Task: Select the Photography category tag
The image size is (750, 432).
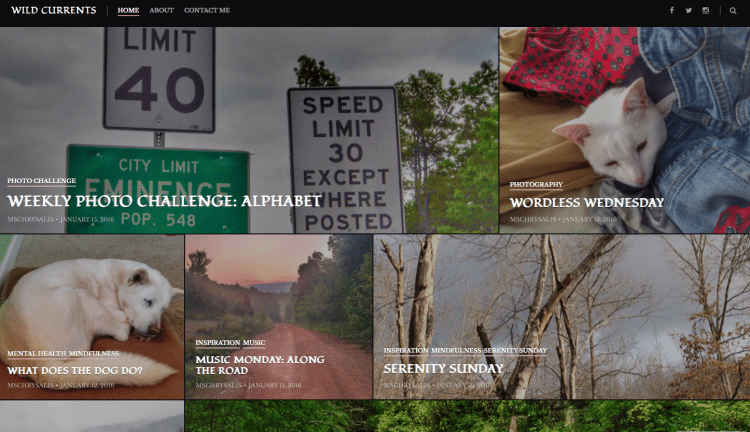Action: pos(536,184)
